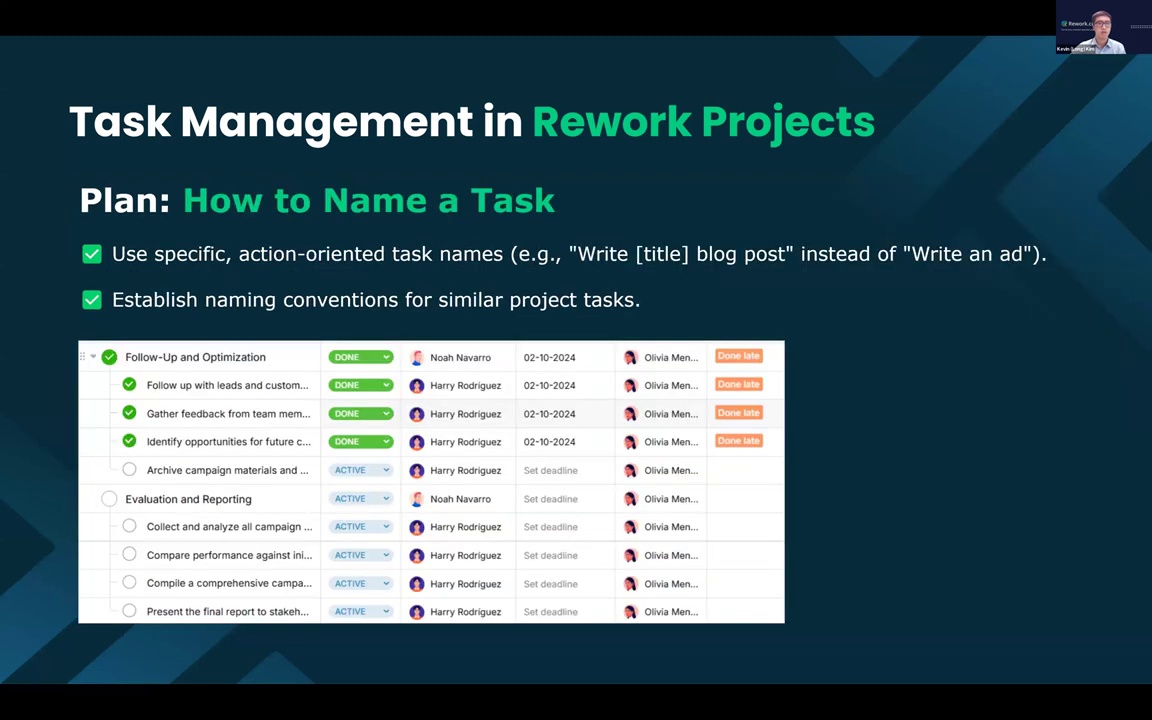Click Done late tag on Follow up with leads row
1152x720 pixels.
(738, 384)
